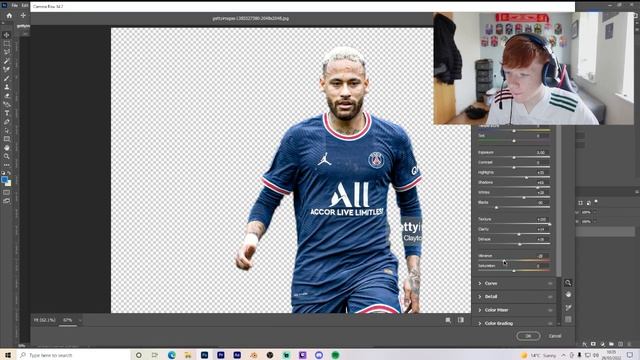Go to Photoshop Home screen
The height and width of the screenshot is (360, 640).
[9, 16]
